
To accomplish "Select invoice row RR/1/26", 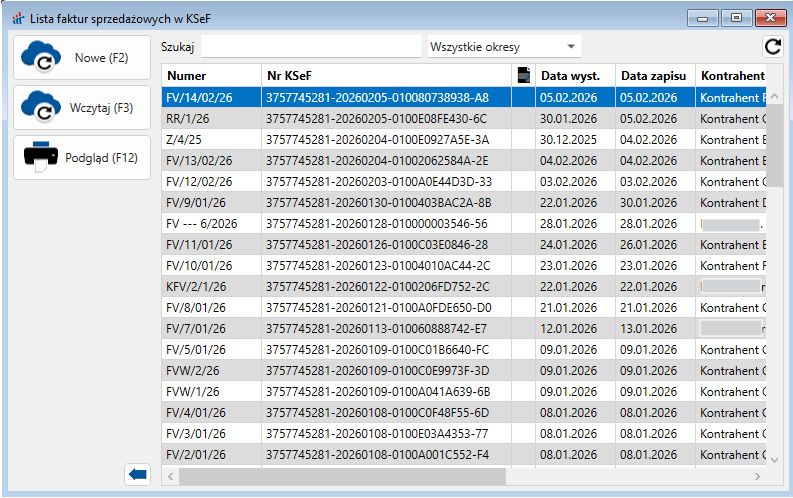I will pos(210,118).
